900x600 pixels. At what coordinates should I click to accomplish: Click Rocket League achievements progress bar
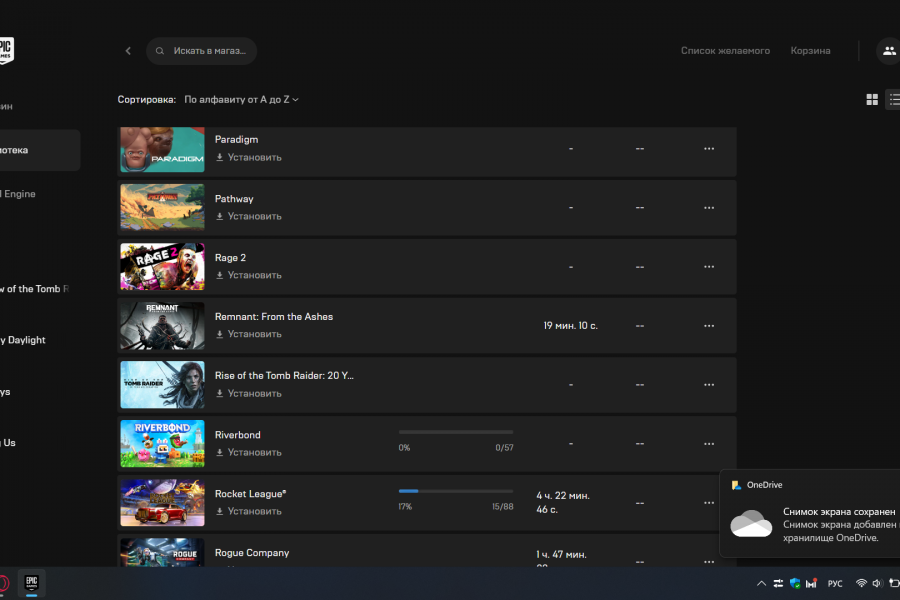coord(456,491)
